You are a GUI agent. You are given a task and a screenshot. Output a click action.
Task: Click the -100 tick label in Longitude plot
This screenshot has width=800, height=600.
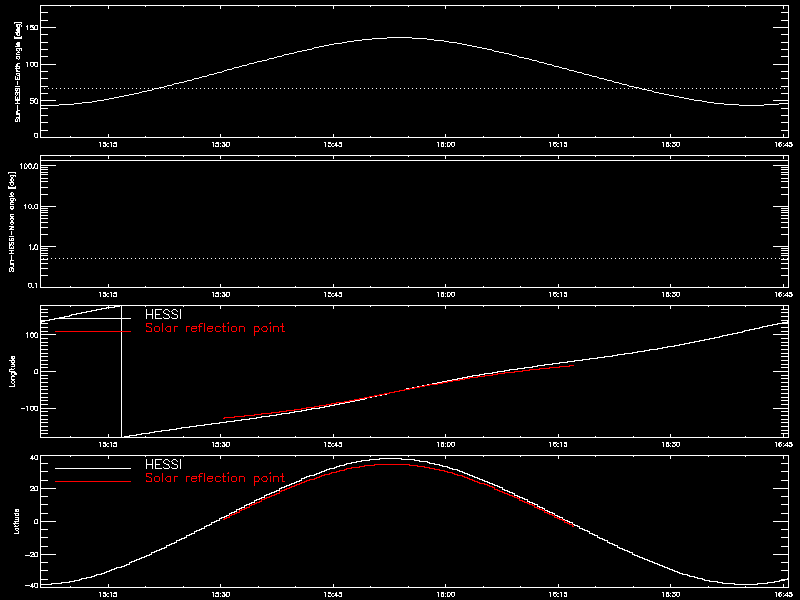(x=30, y=409)
